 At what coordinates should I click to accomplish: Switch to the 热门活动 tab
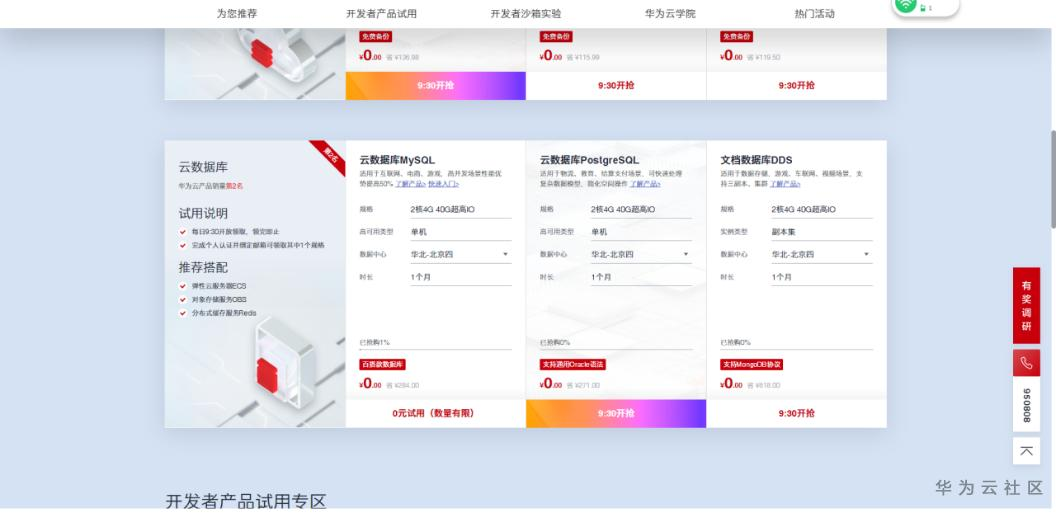(x=814, y=13)
